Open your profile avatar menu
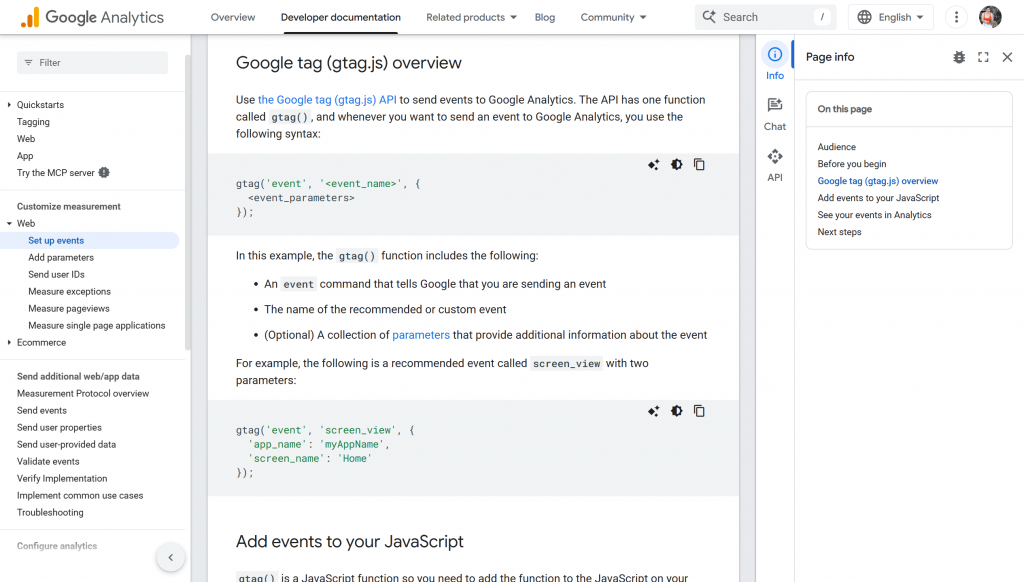Image resolution: width=1024 pixels, height=582 pixels. click(x=989, y=16)
